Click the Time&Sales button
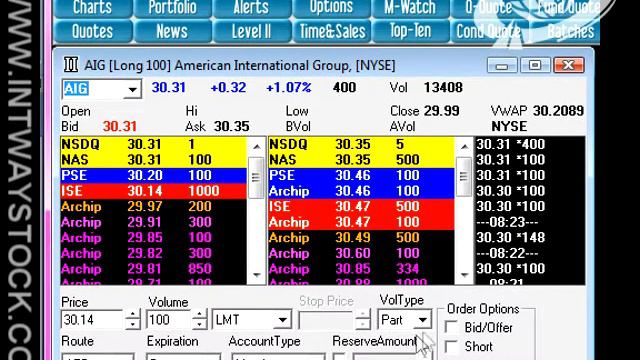 pyautogui.click(x=331, y=31)
